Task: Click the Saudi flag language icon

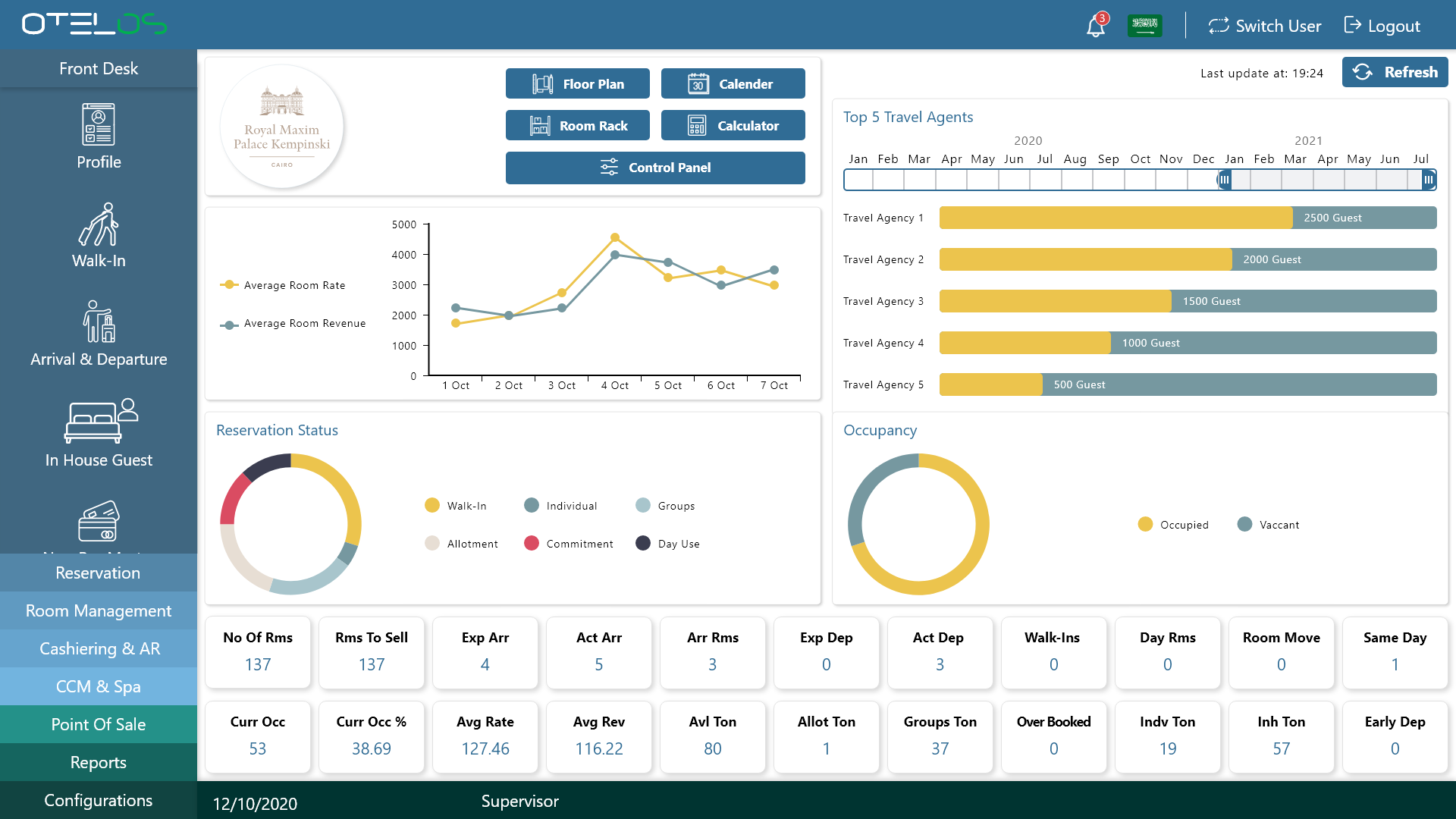Action: (x=1144, y=25)
